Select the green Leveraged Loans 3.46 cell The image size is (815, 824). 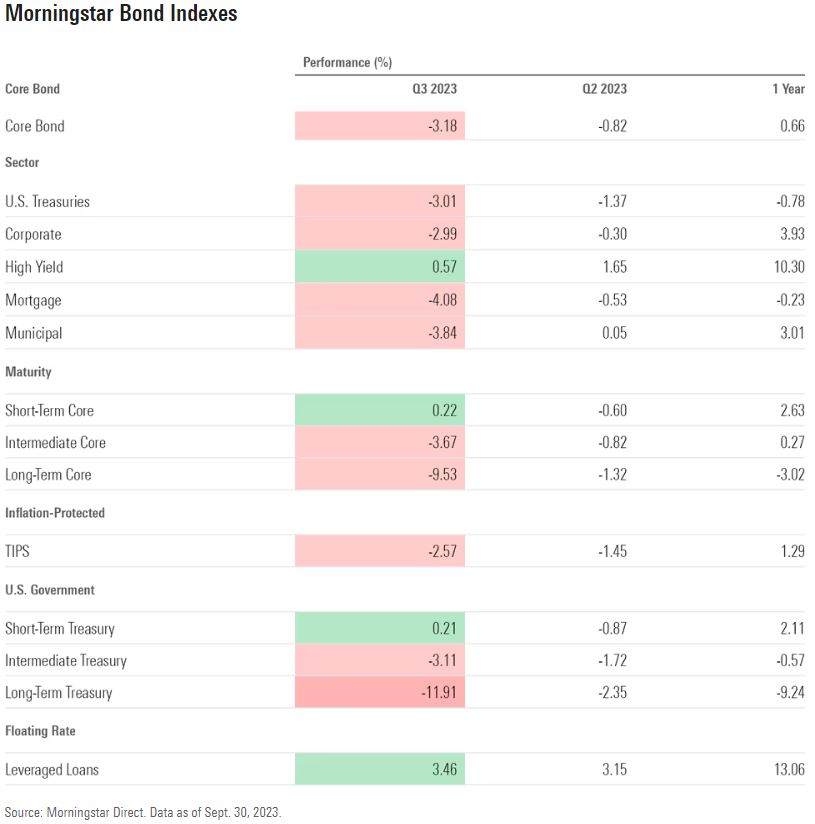380,770
